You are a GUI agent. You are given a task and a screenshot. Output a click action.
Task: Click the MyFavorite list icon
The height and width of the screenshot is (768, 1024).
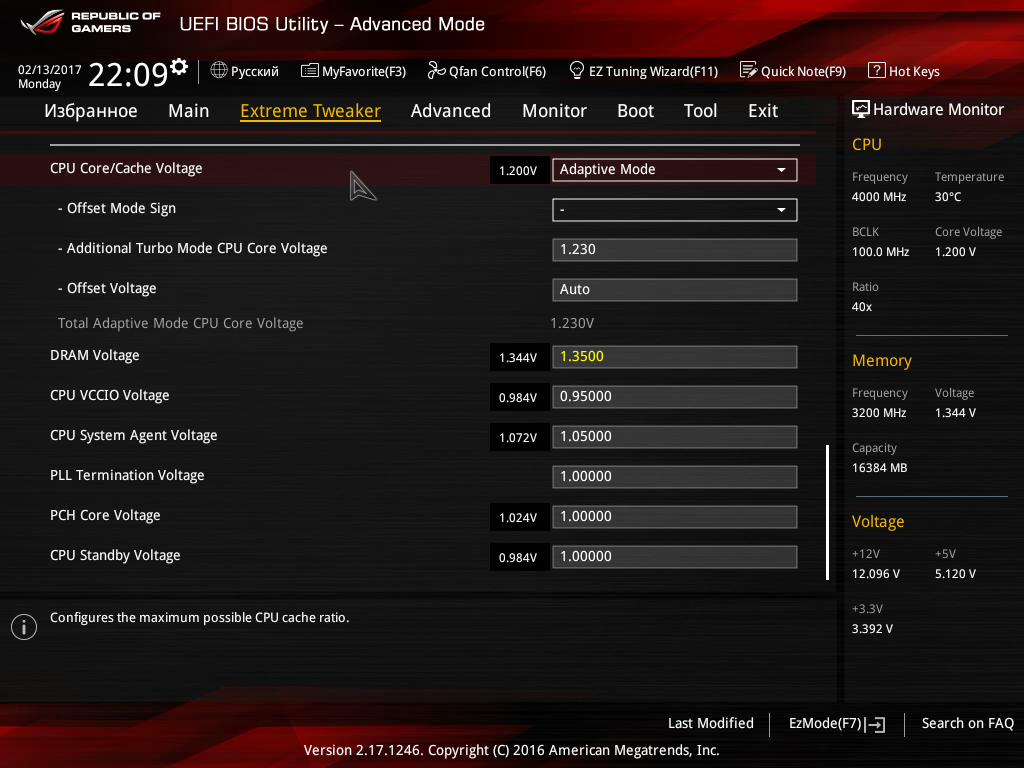point(310,71)
